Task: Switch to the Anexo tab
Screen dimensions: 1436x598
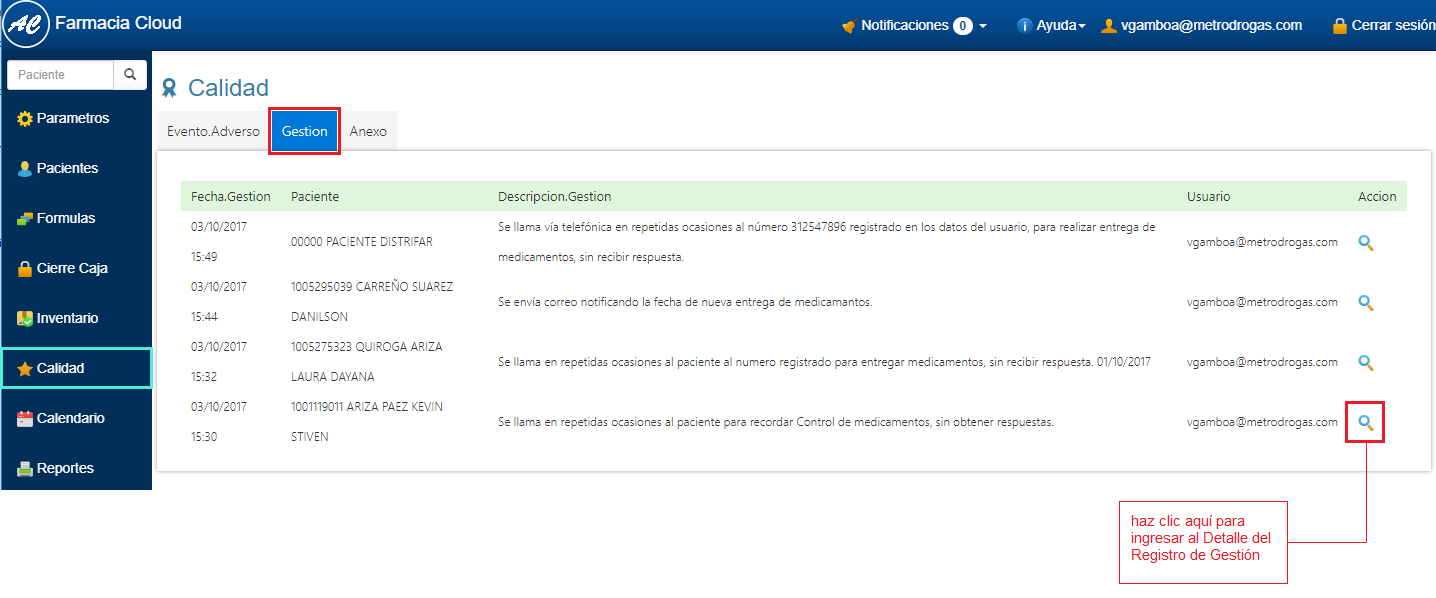Action: (368, 131)
